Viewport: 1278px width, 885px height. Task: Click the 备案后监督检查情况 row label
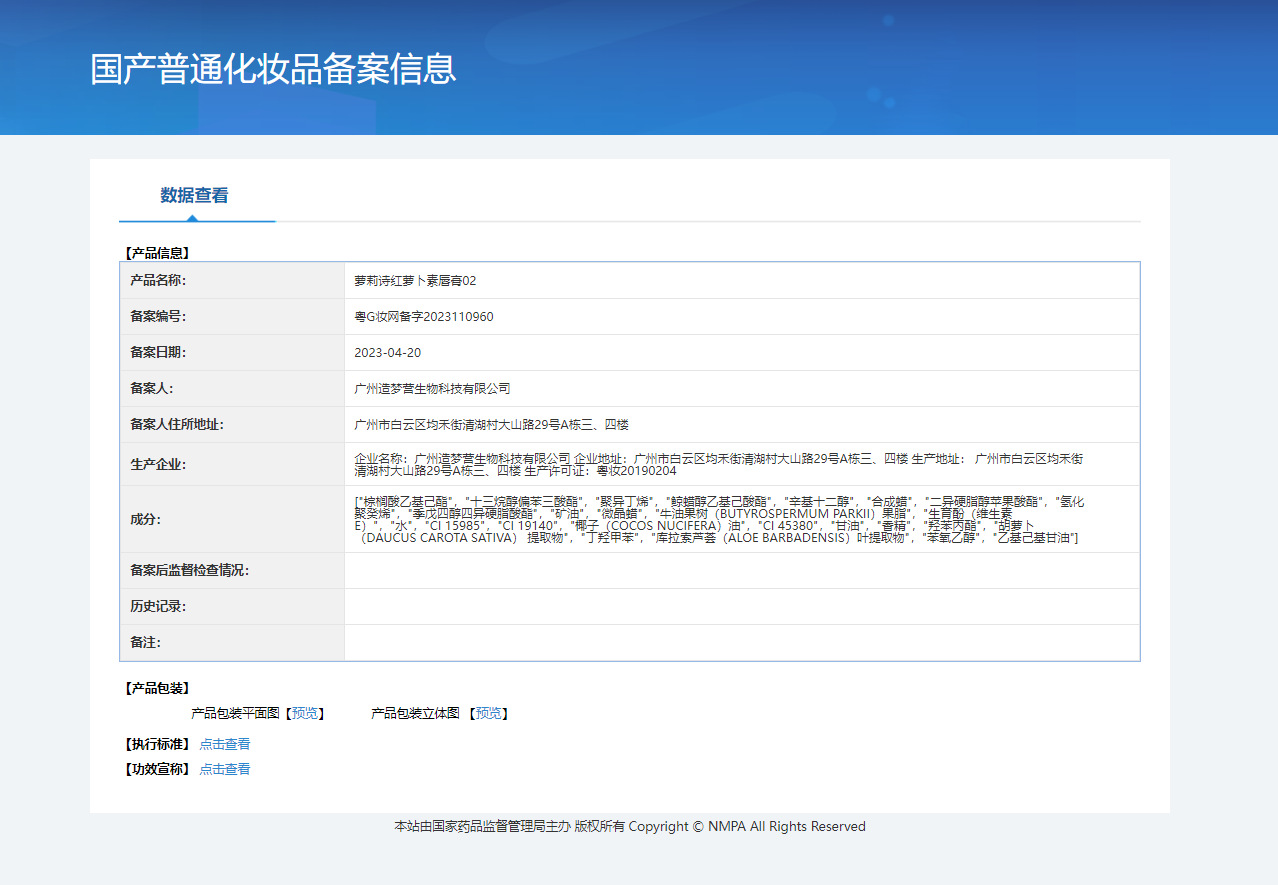189,570
